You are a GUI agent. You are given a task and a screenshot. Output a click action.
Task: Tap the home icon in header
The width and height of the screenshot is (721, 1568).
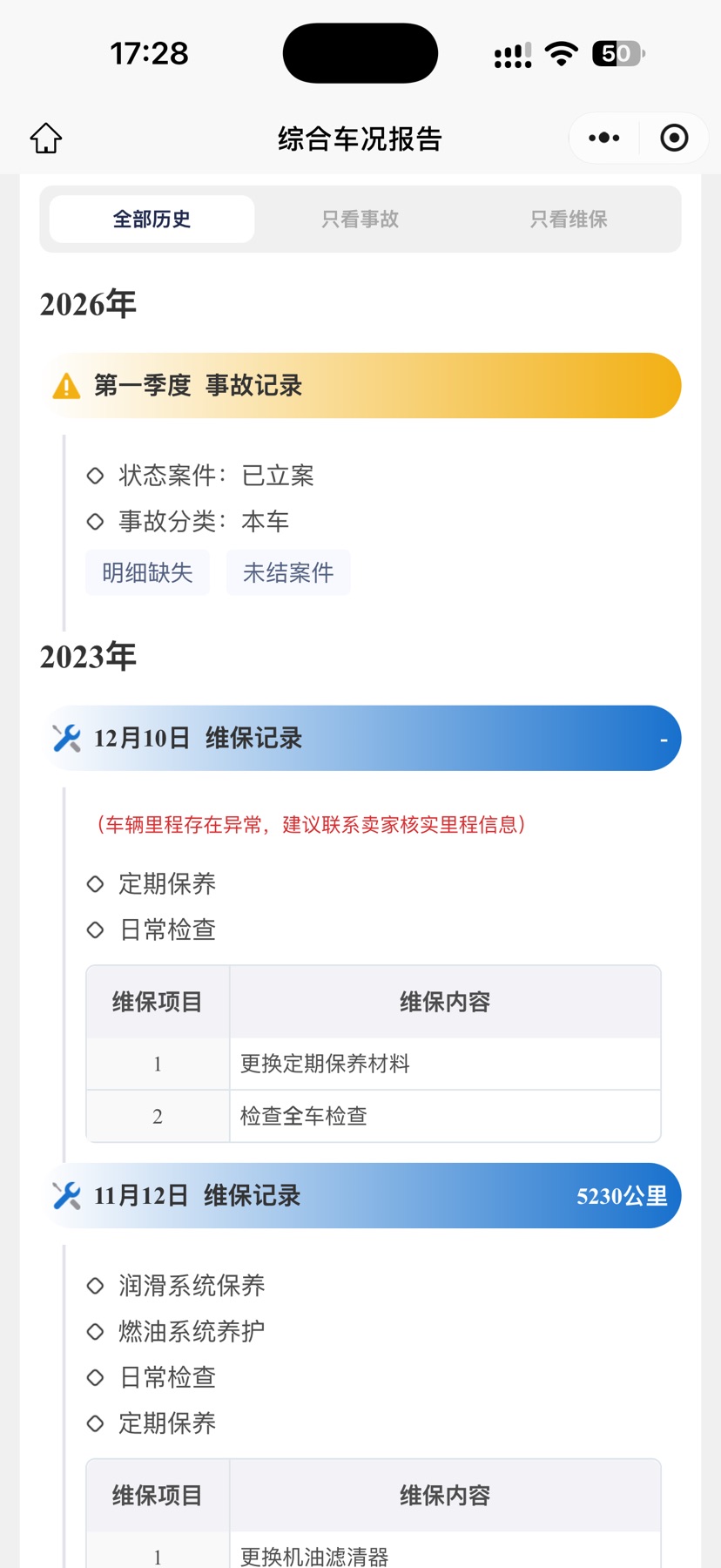pyautogui.click(x=46, y=139)
